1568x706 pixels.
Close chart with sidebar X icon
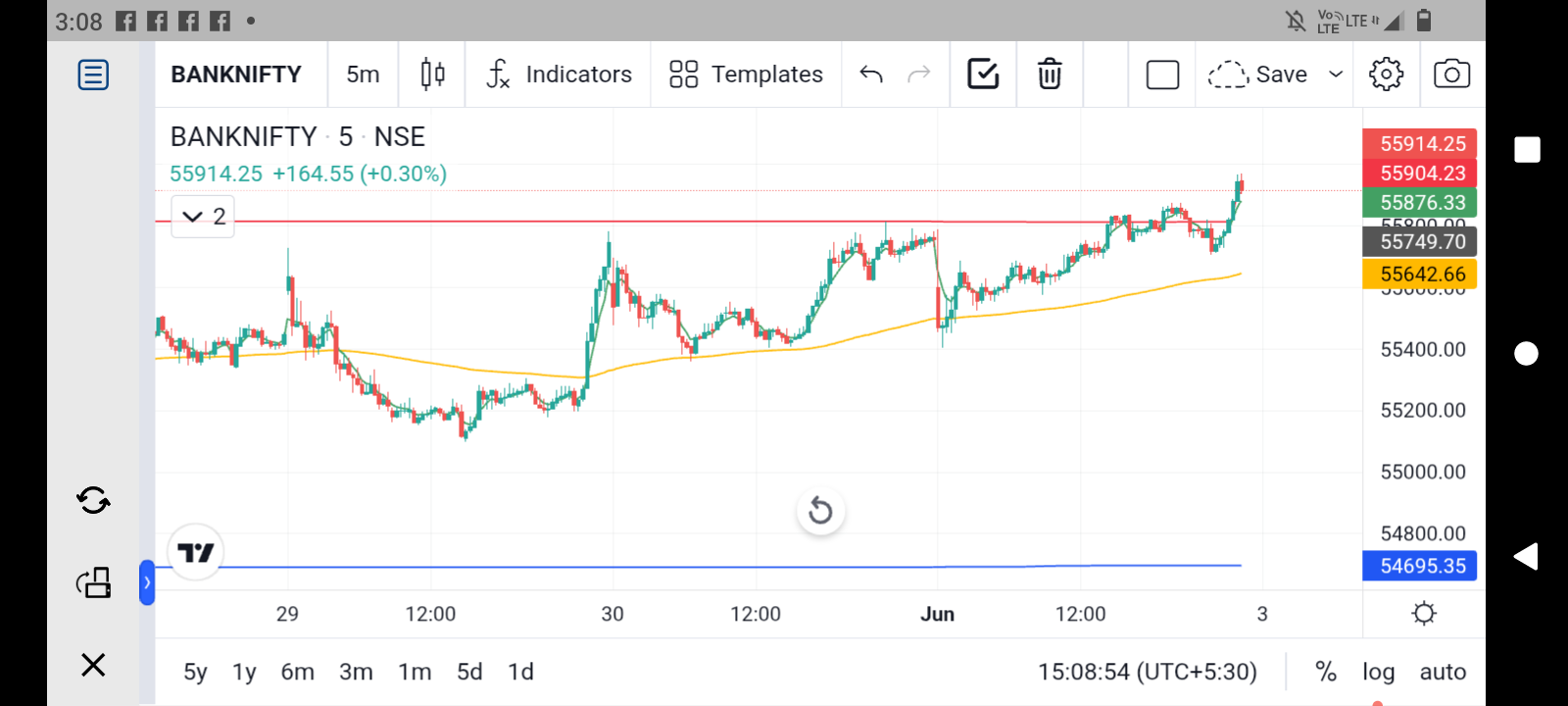[x=93, y=665]
